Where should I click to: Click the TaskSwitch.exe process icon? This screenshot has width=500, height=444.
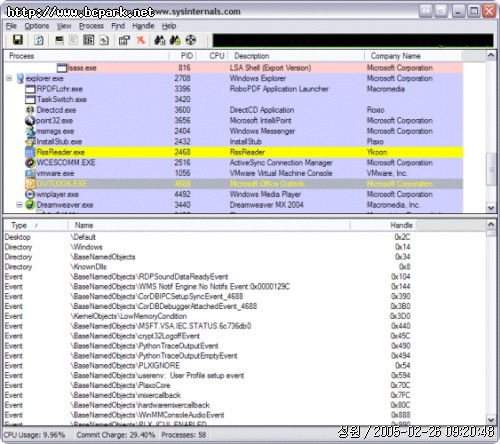[30, 99]
